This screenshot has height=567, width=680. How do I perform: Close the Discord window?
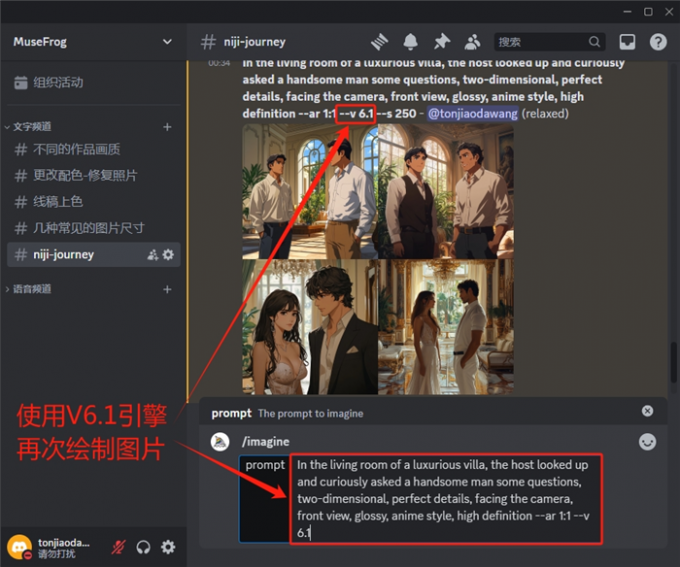pos(669,12)
